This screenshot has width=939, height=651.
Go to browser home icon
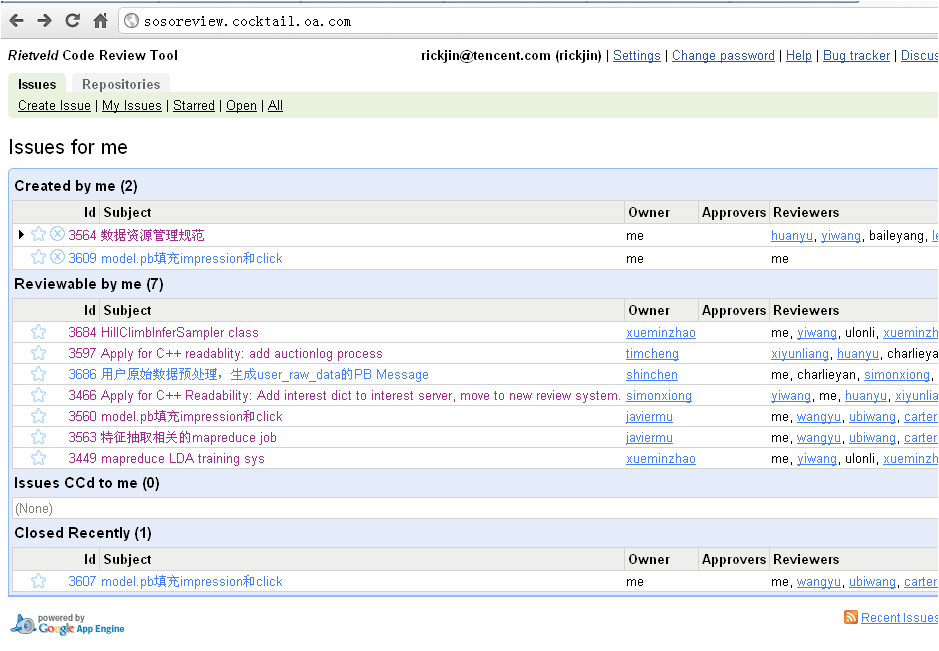pyautogui.click(x=101, y=21)
